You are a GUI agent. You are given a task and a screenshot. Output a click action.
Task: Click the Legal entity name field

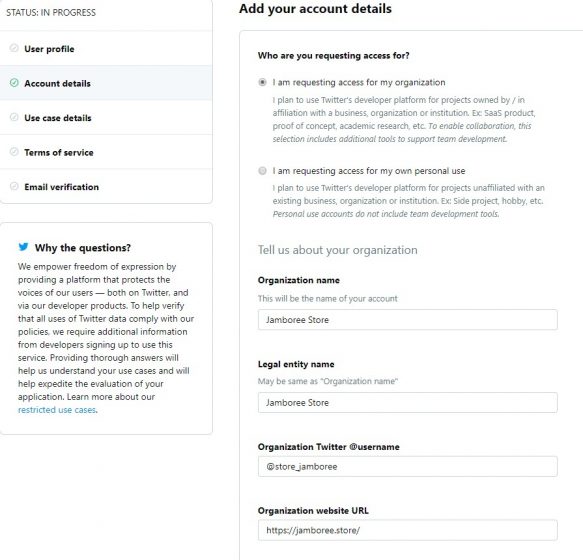click(408, 403)
